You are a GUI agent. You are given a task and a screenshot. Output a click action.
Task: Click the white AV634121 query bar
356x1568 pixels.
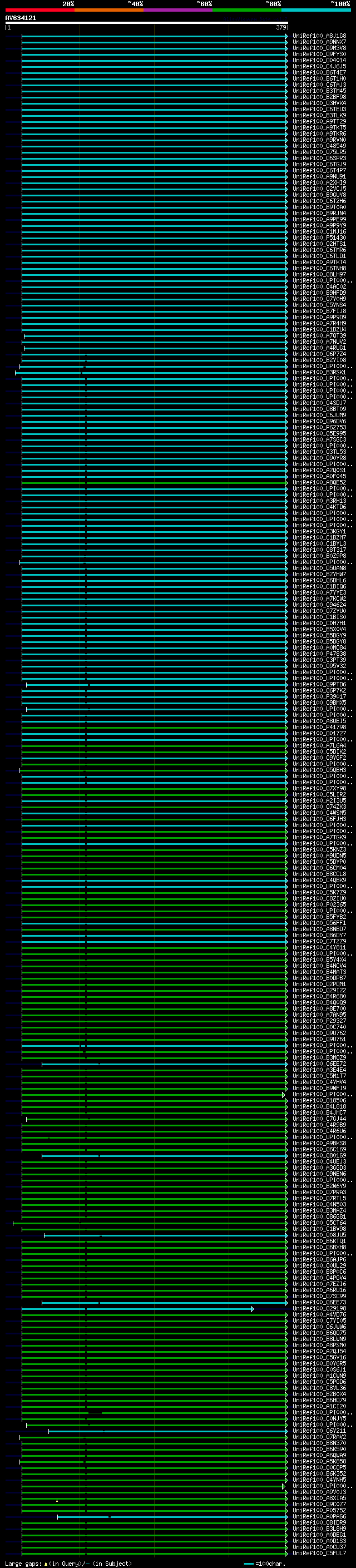click(x=147, y=23)
